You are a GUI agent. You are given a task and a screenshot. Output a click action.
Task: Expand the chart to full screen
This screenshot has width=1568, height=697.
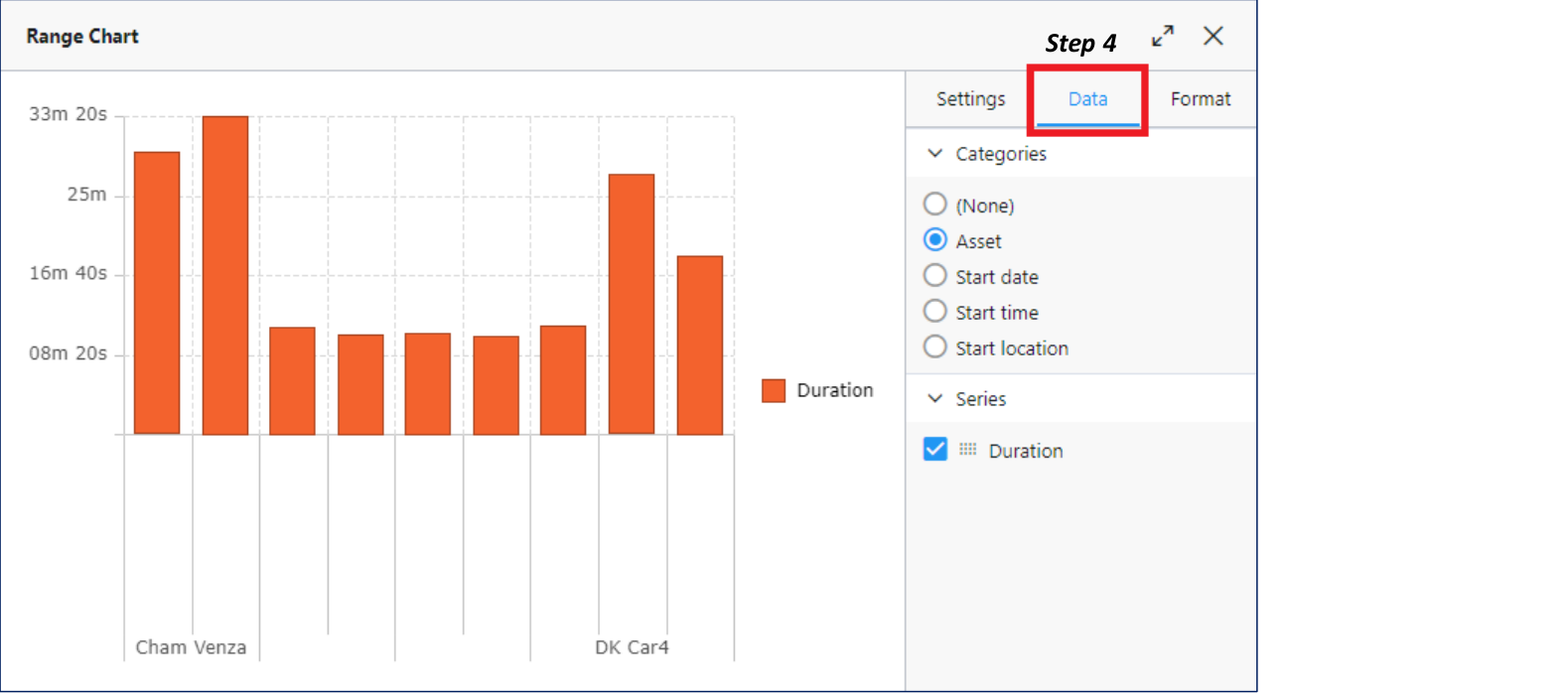(1162, 37)
